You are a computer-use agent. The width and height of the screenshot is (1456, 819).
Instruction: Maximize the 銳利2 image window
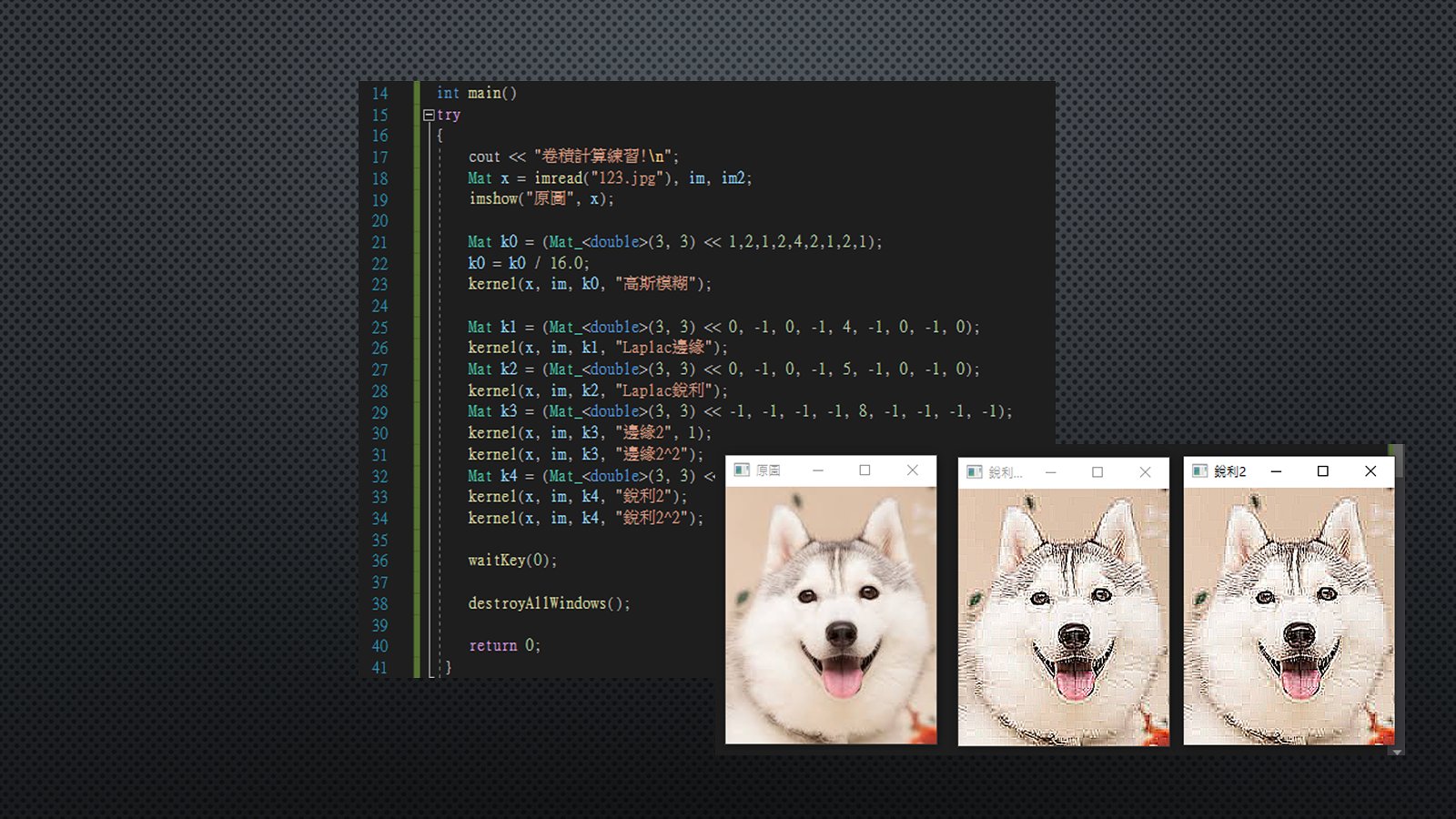1323,471
